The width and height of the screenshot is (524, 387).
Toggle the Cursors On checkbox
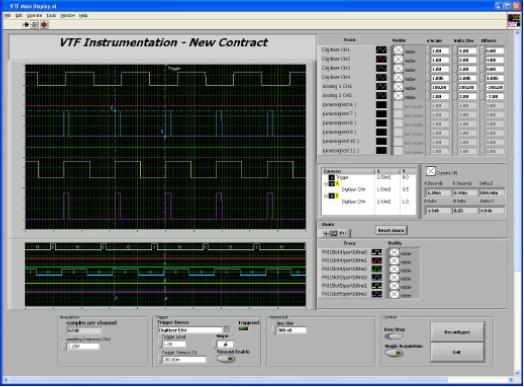click(431, 171)
